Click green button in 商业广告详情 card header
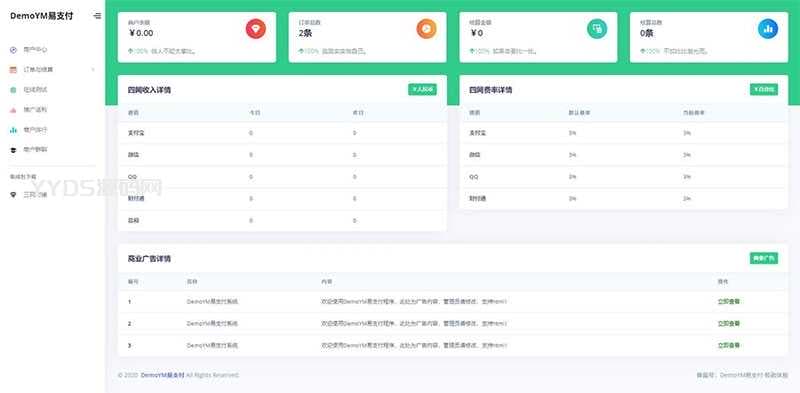This screenshot has width=800, height=393. pyautogui.click(x=764, y=258)
